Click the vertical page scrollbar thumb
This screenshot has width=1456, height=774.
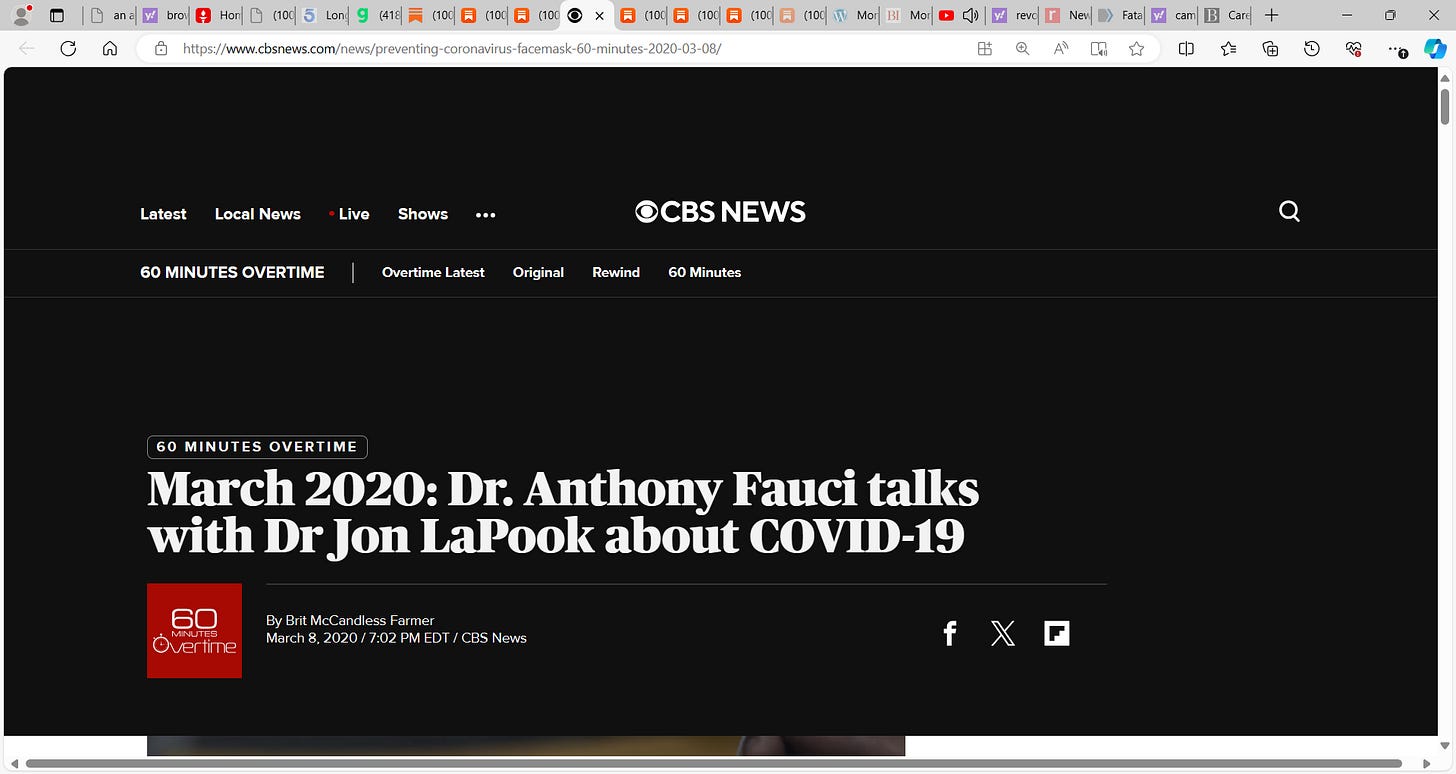(x=1445, y=106)
